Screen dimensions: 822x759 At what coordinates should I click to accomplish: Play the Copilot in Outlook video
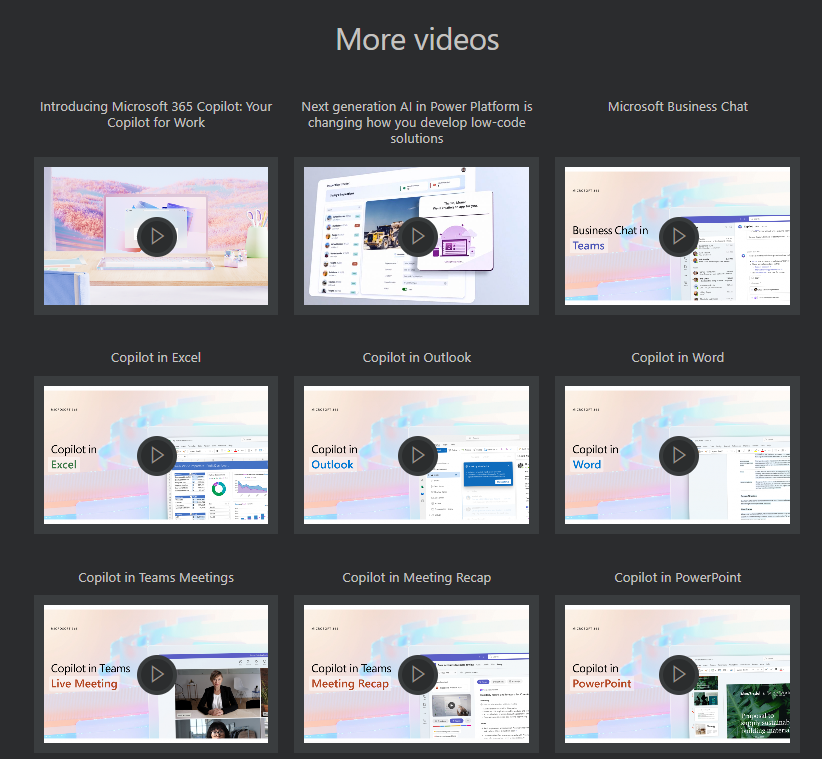418,456
